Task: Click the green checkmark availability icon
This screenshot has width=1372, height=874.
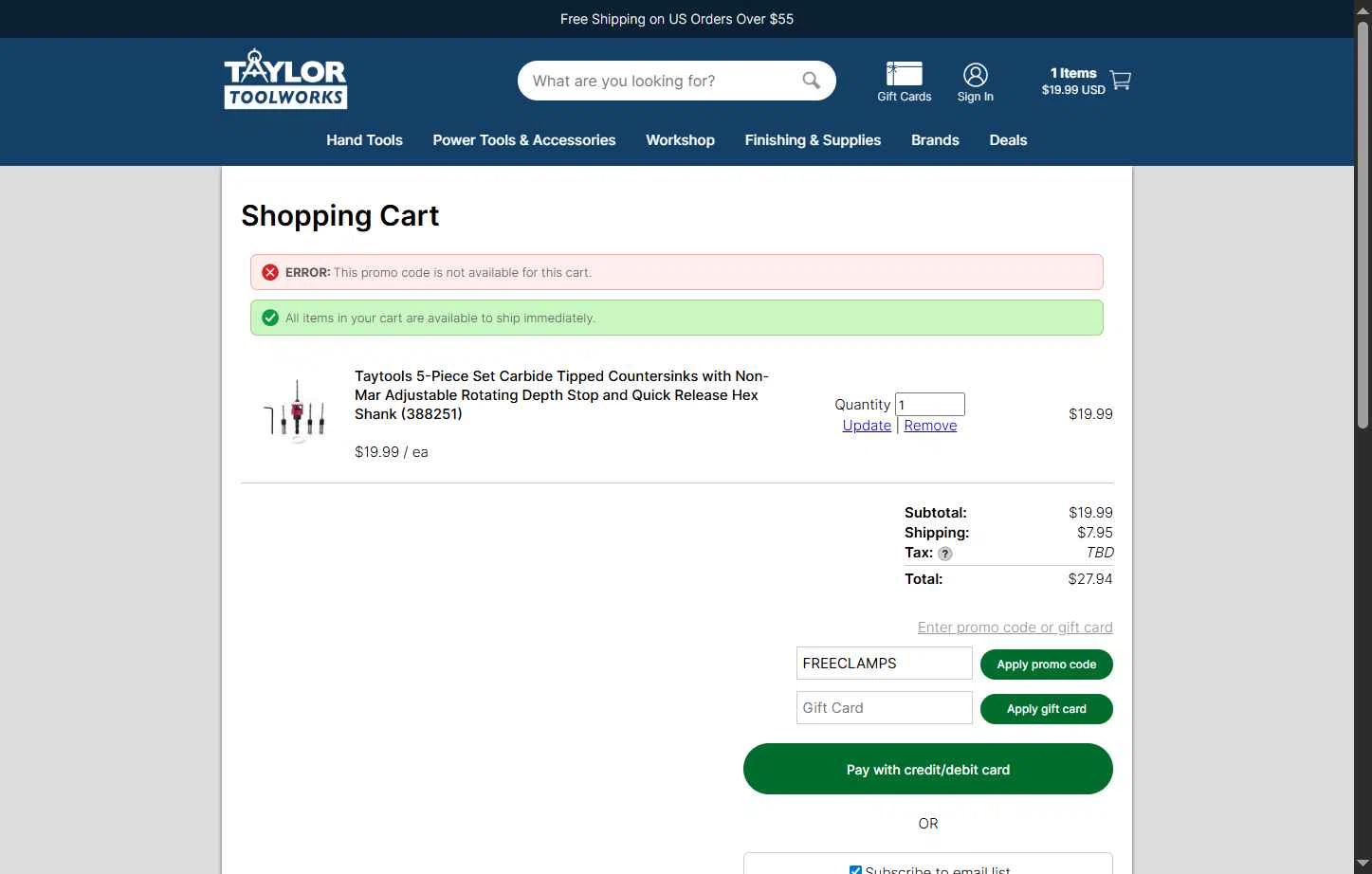Action: 270,318
